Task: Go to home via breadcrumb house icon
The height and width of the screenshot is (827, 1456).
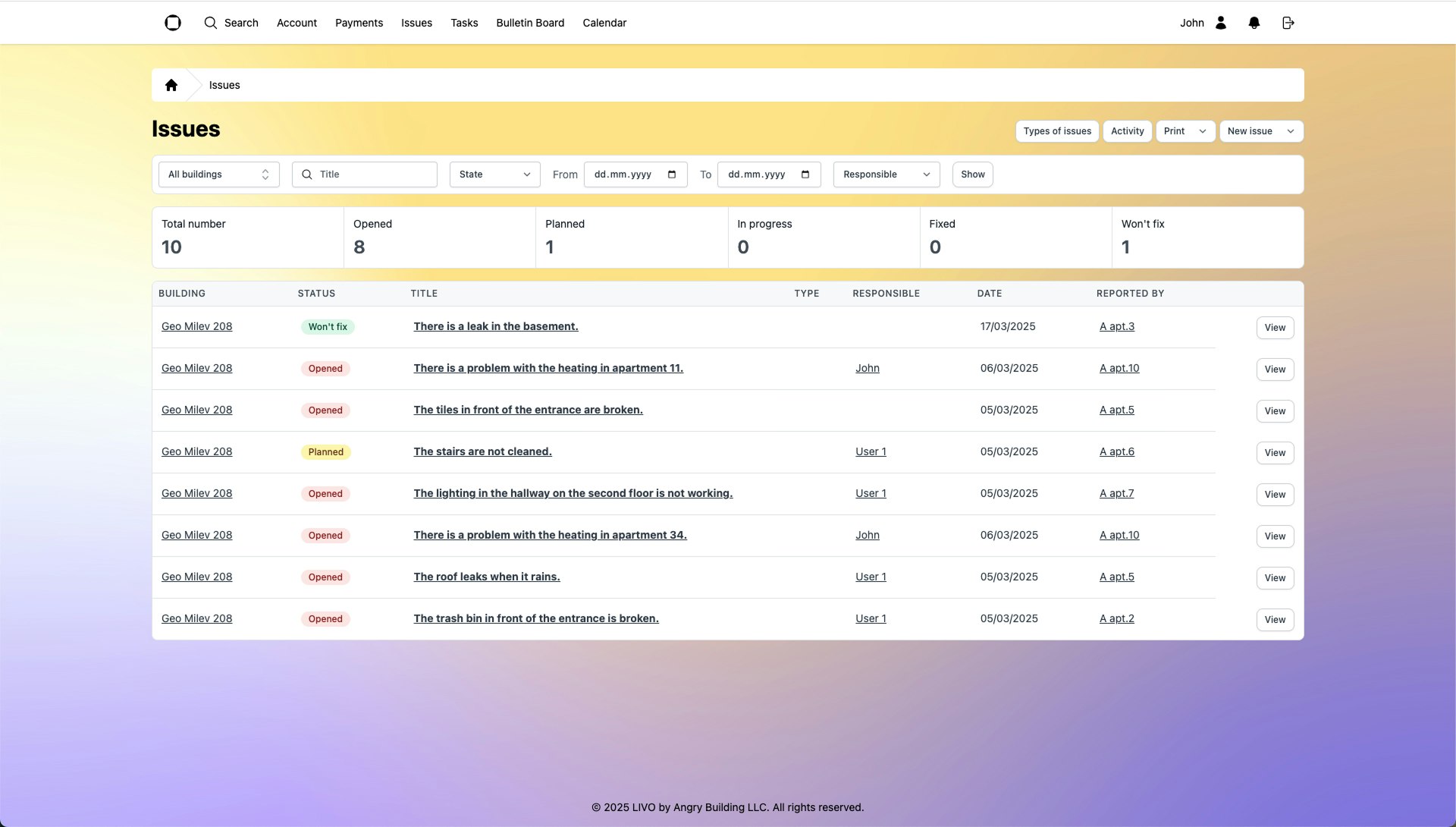Action: [171, 85]
